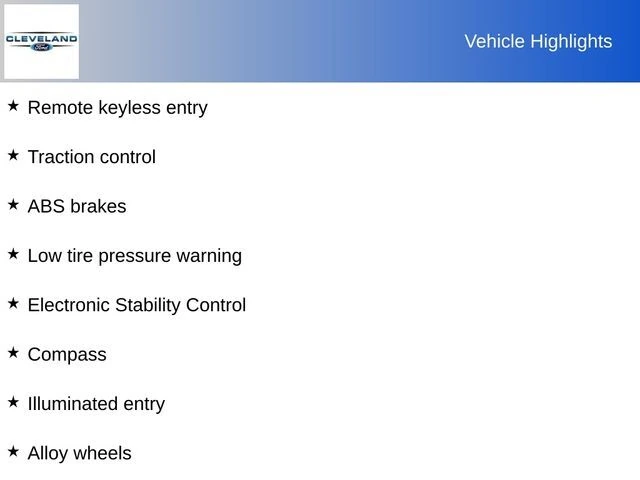Click the Alloy wheels feature text

click(x=79, y=453)
